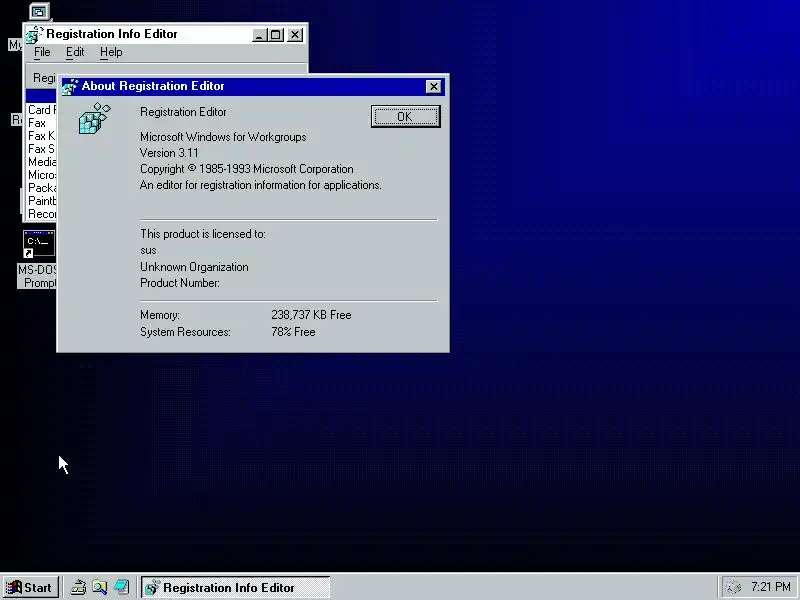Click the 'Version 3.11' text
Image resolution: width=800 pixels, height=600 pixels.
(169, 153)
